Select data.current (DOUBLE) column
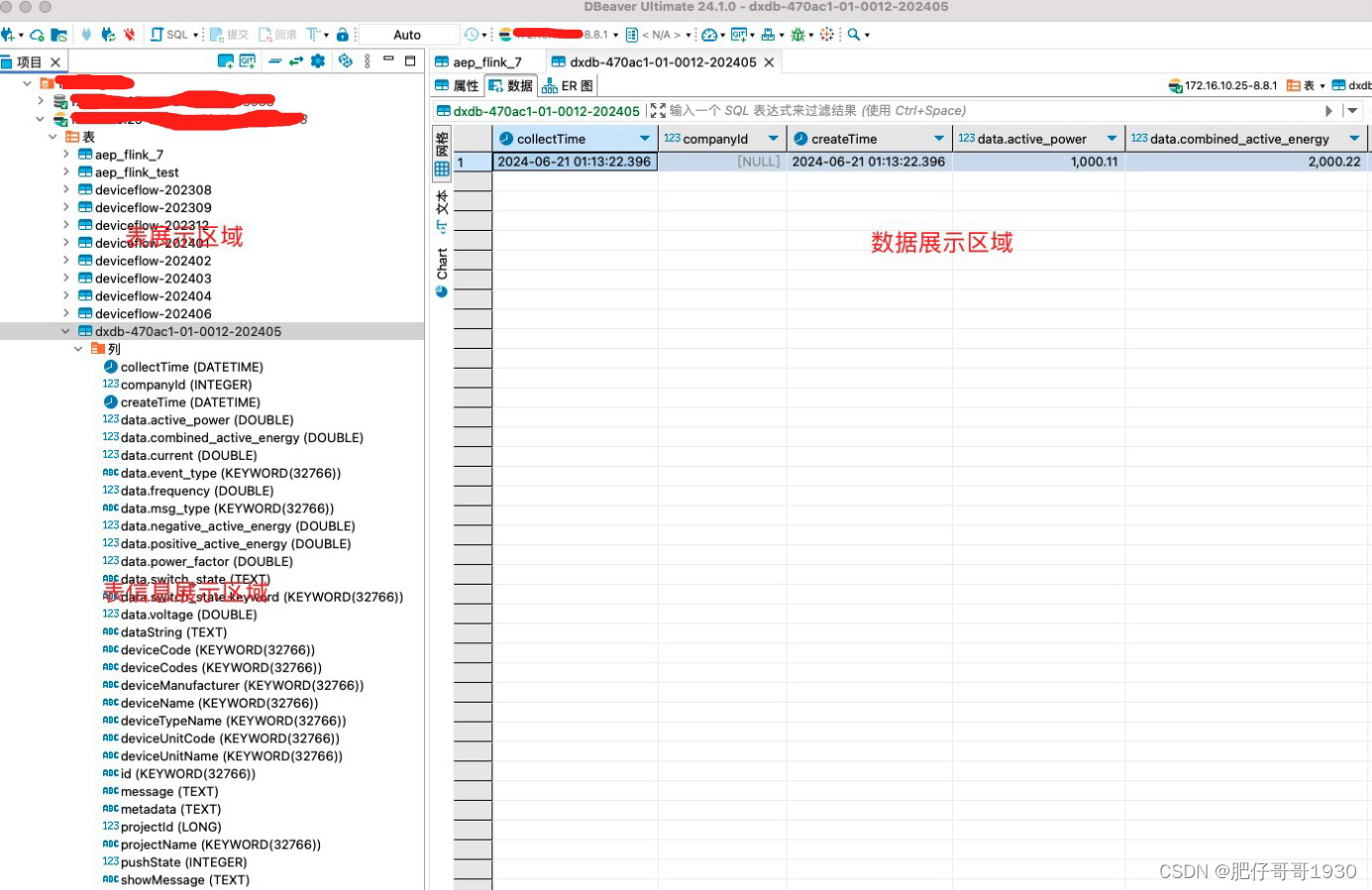The image size is (1372, 890). [188, 456]
